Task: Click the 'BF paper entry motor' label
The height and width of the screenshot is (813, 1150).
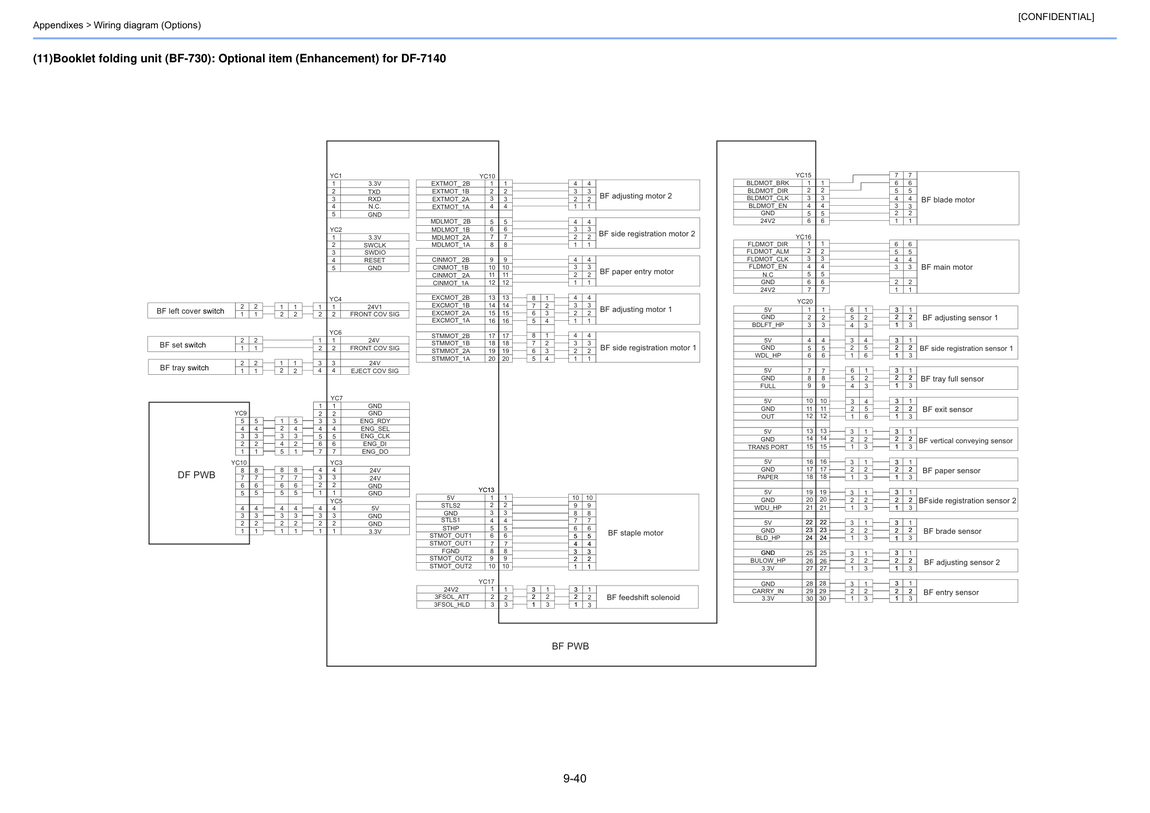Action: pos(637,271)
